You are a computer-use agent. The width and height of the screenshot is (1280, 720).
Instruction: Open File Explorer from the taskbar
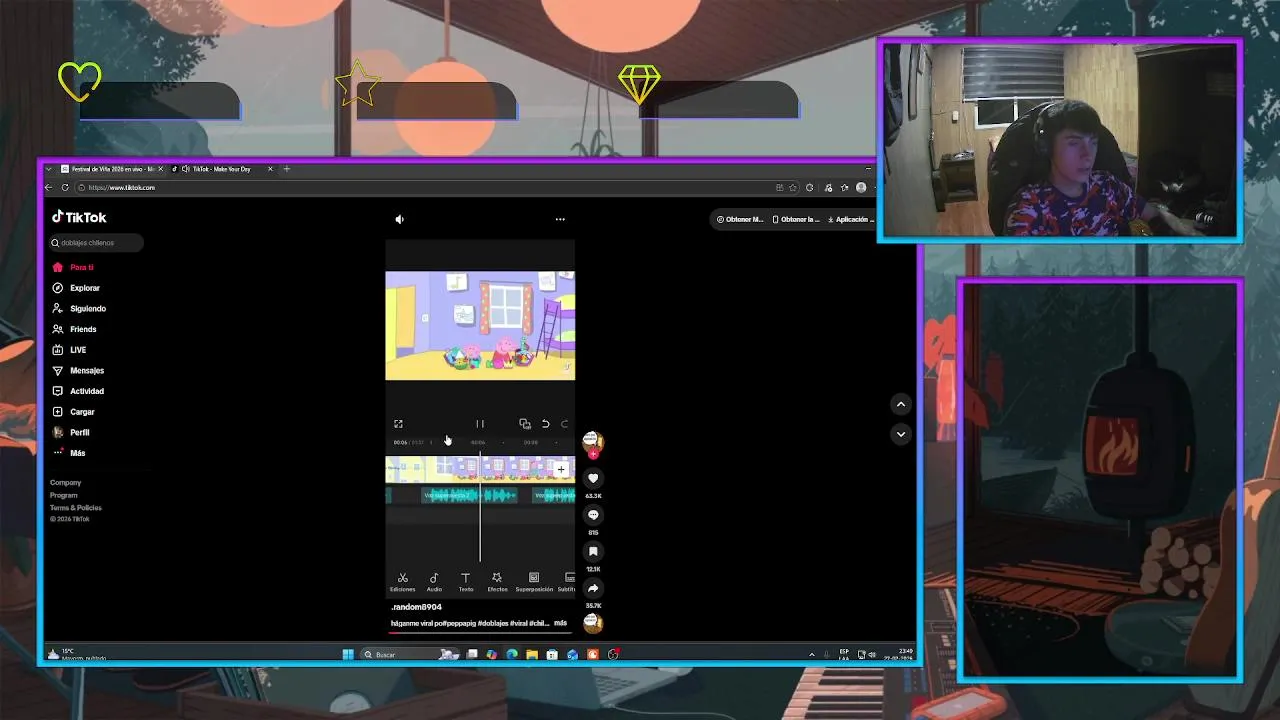pos(532,655)
